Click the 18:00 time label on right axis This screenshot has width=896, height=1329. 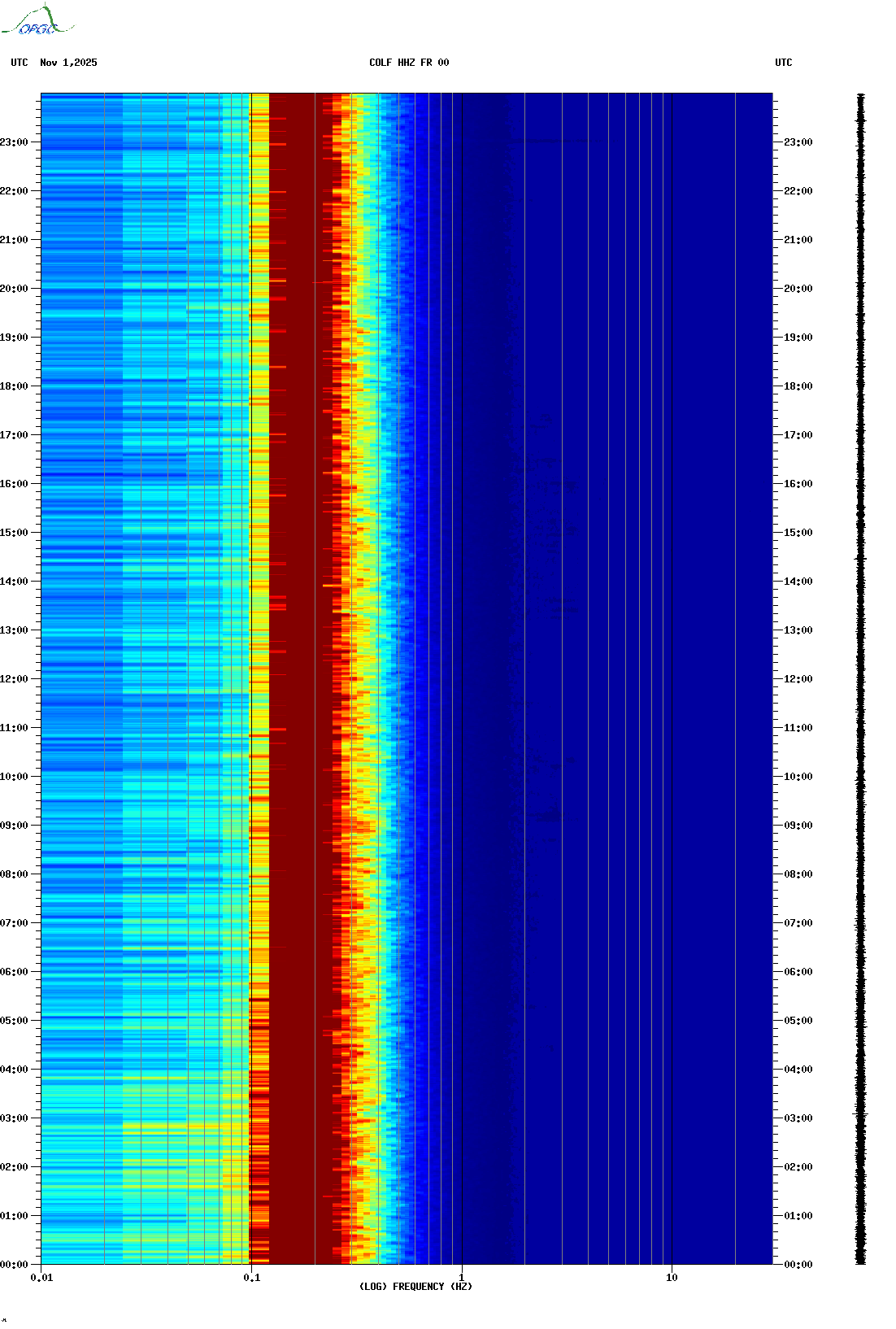point(798,386)
